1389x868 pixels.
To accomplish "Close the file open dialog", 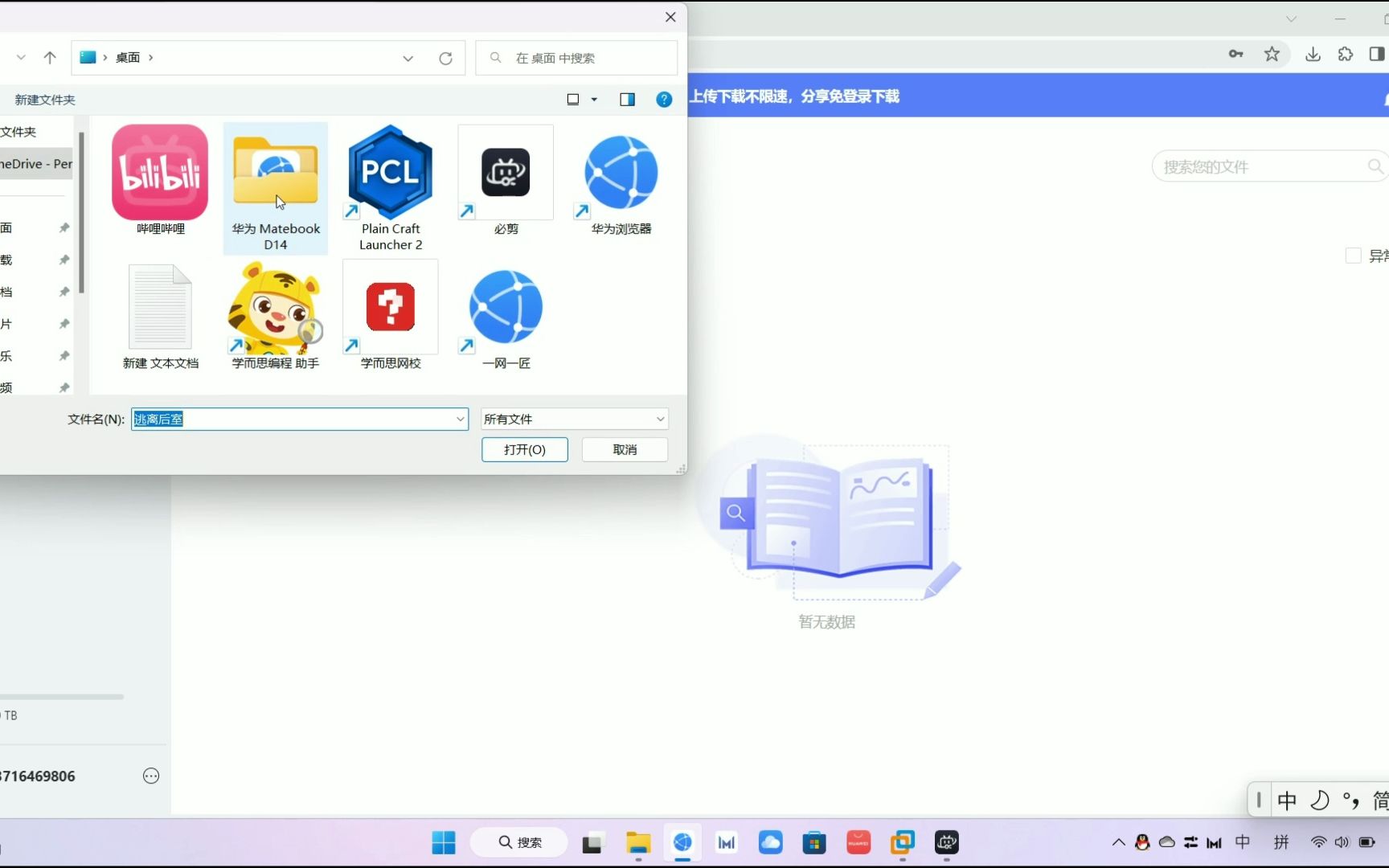I will pos(670,17).
